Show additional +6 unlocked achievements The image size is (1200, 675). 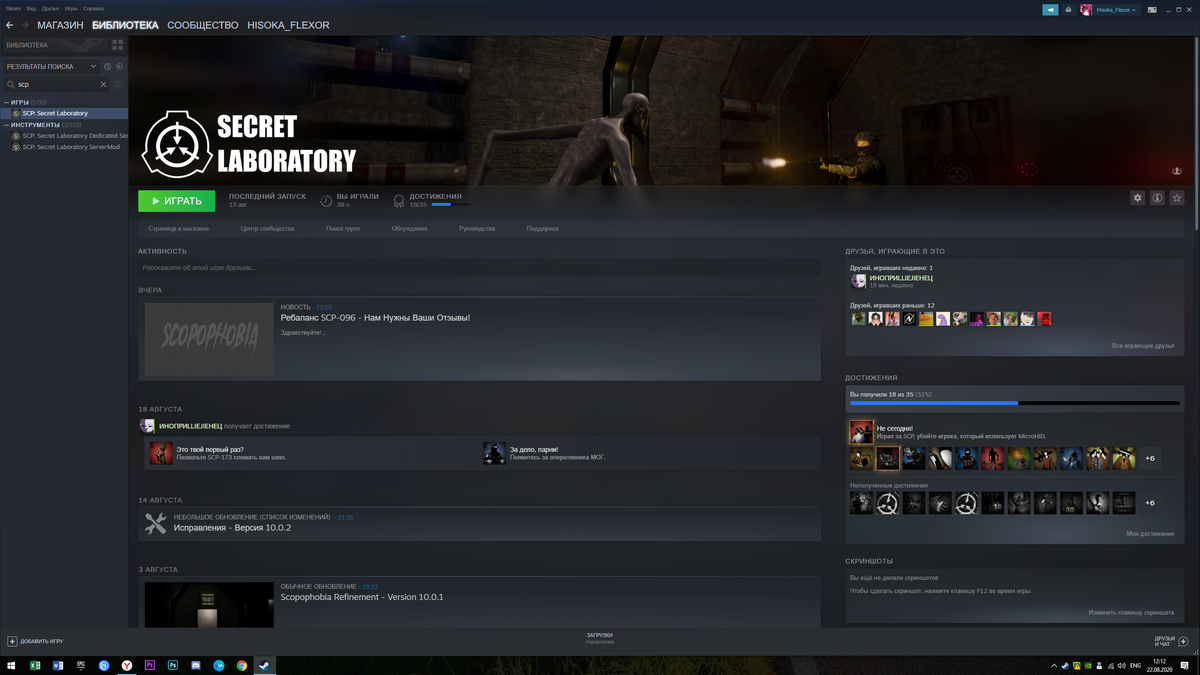pyautogui.click(x=1150, y=458)
